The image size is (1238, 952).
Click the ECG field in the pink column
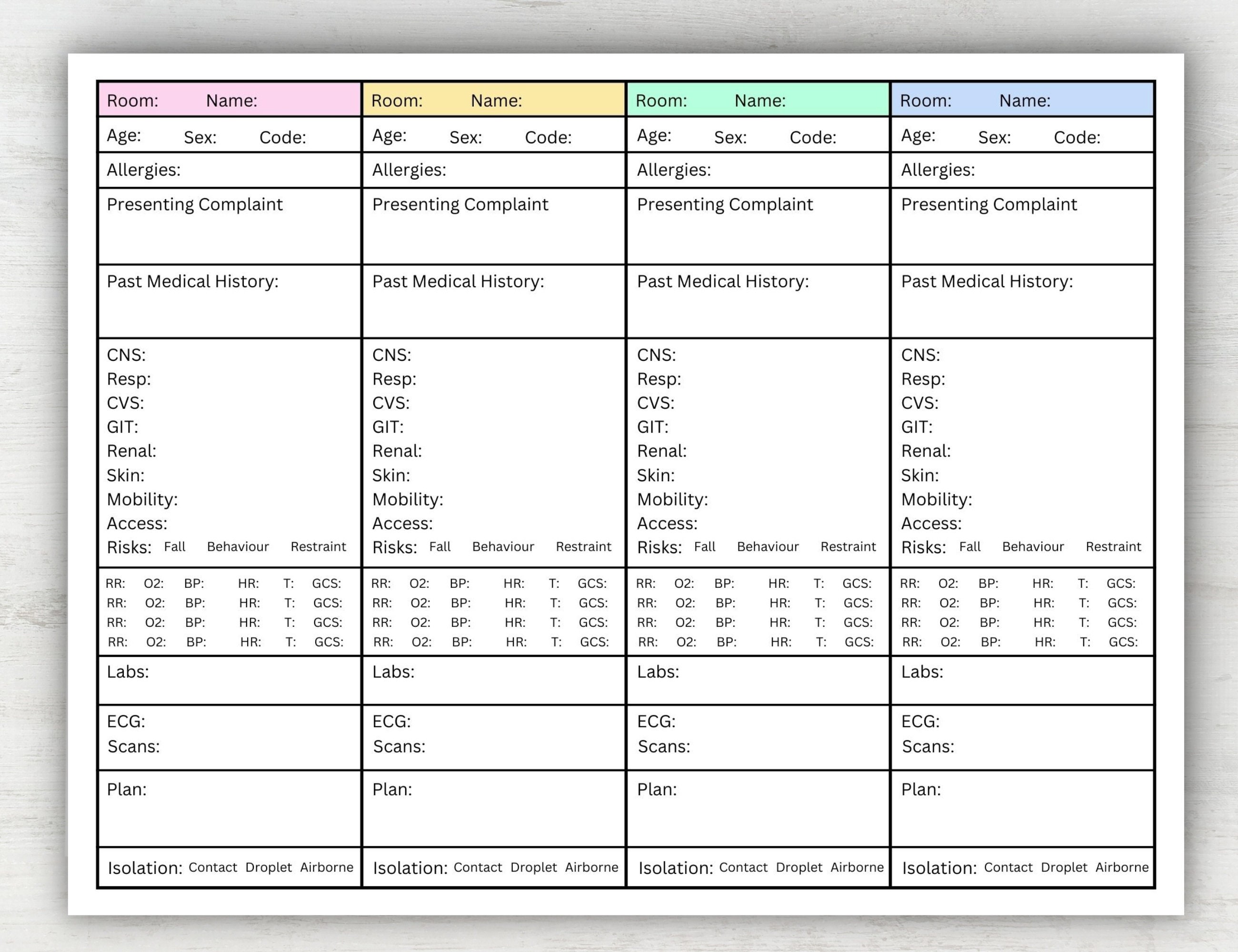coord(126,721)
